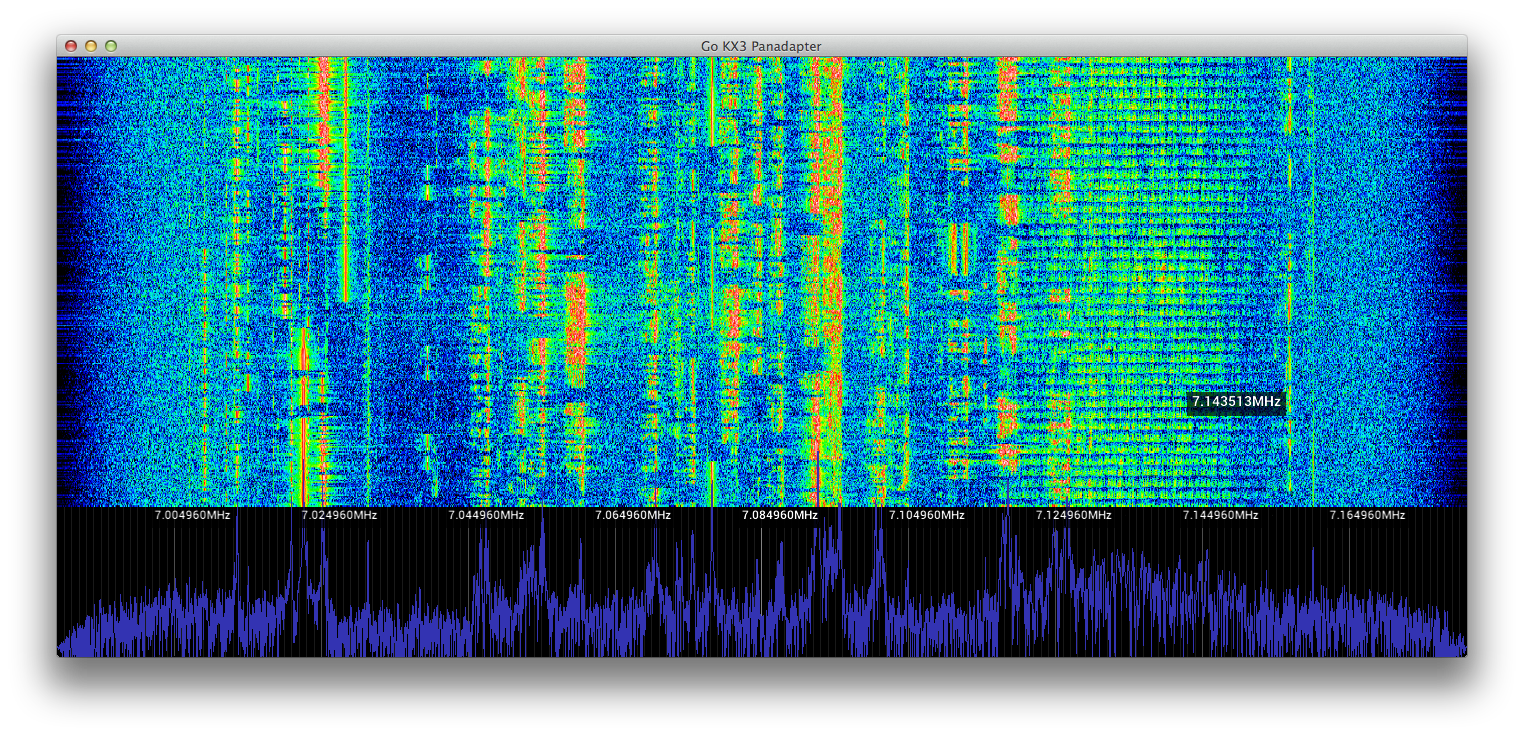Click the thin green carrier line right of tooltip
Screen dimensions: 1524x736
[1290, 300]
